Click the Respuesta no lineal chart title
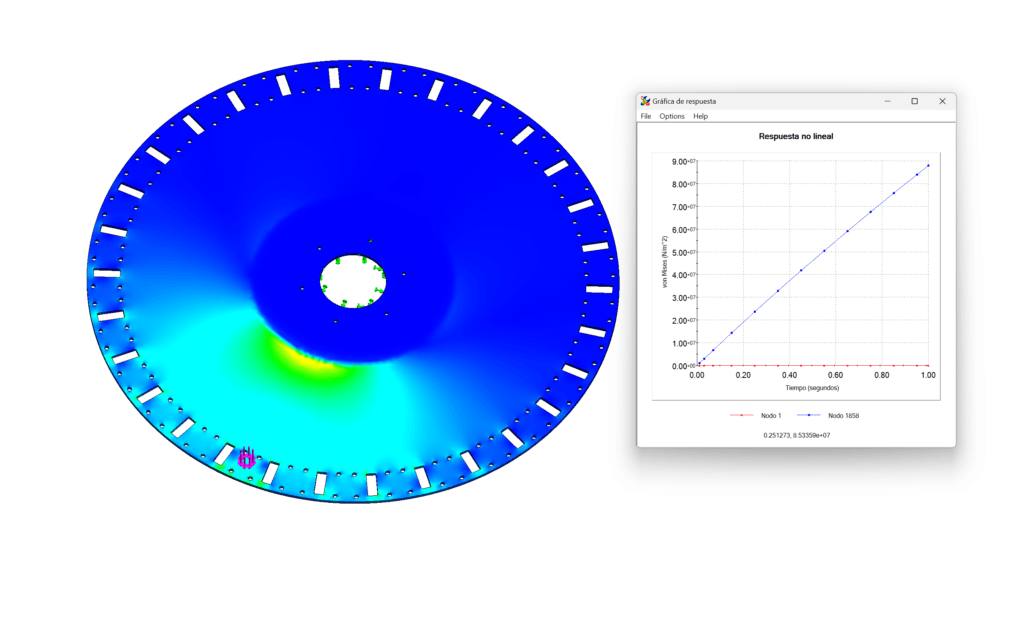Image resolution: width=1024 pixels, height=621 pixels. (795, 136)
